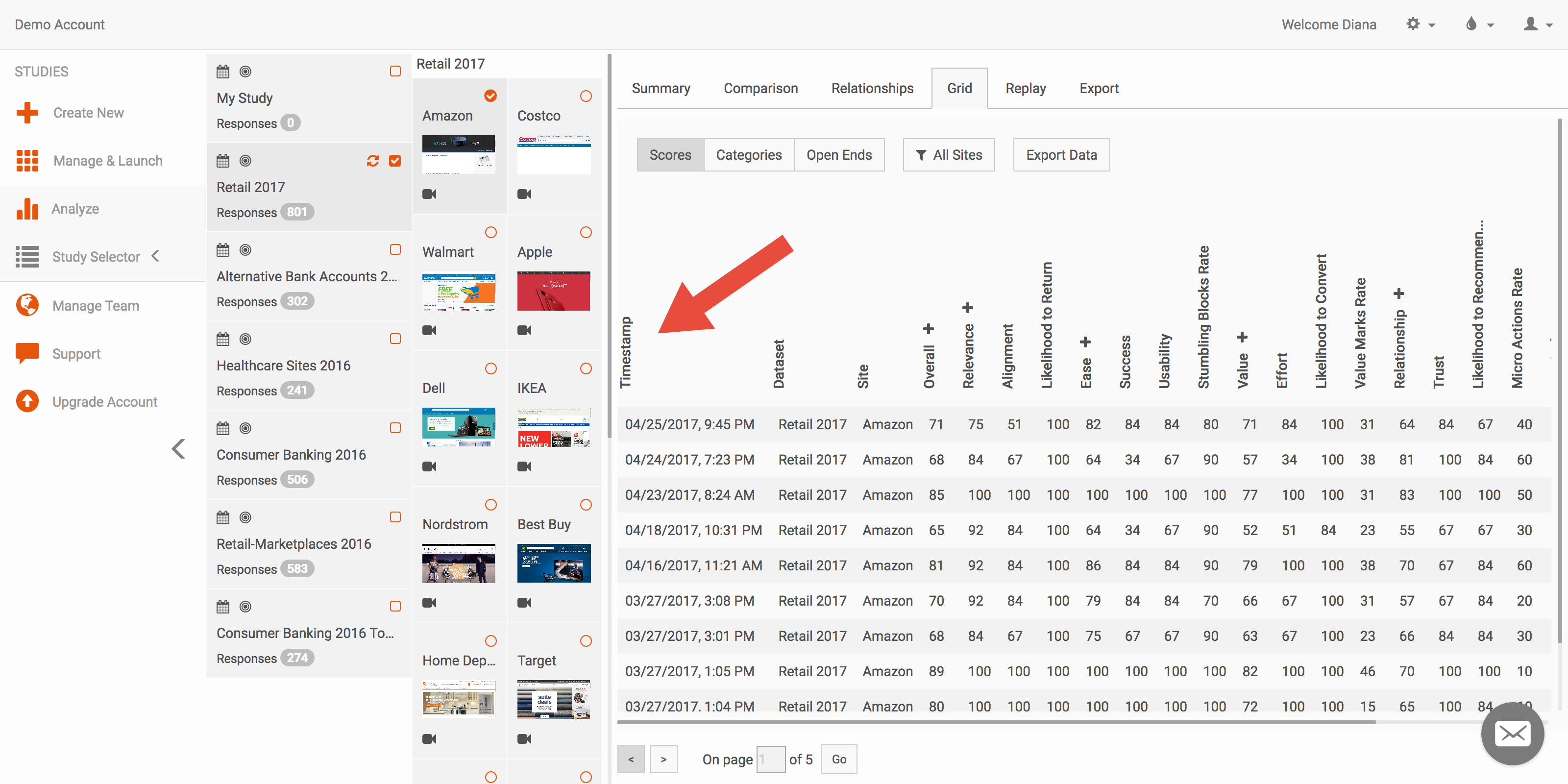Click video camera icon under Walmart

point(429,331)
